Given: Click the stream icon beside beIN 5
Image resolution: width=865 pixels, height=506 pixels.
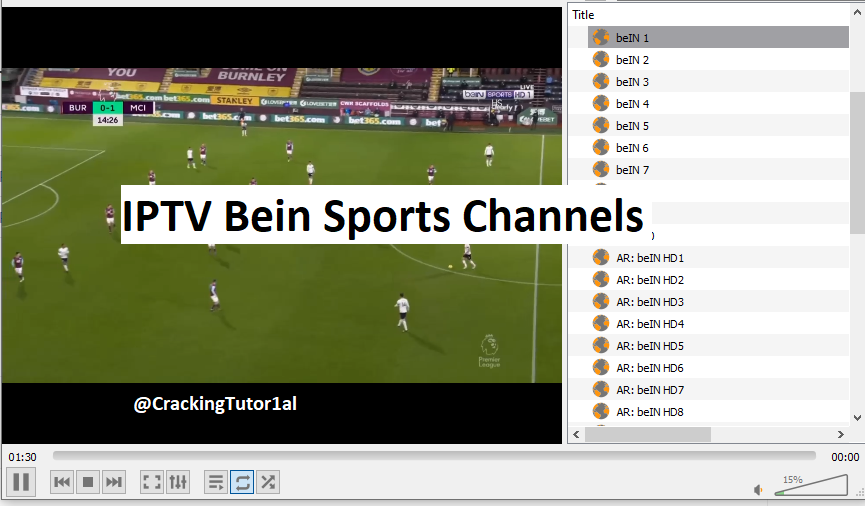Looking at the screenshot, I should [x=601, y=126].
